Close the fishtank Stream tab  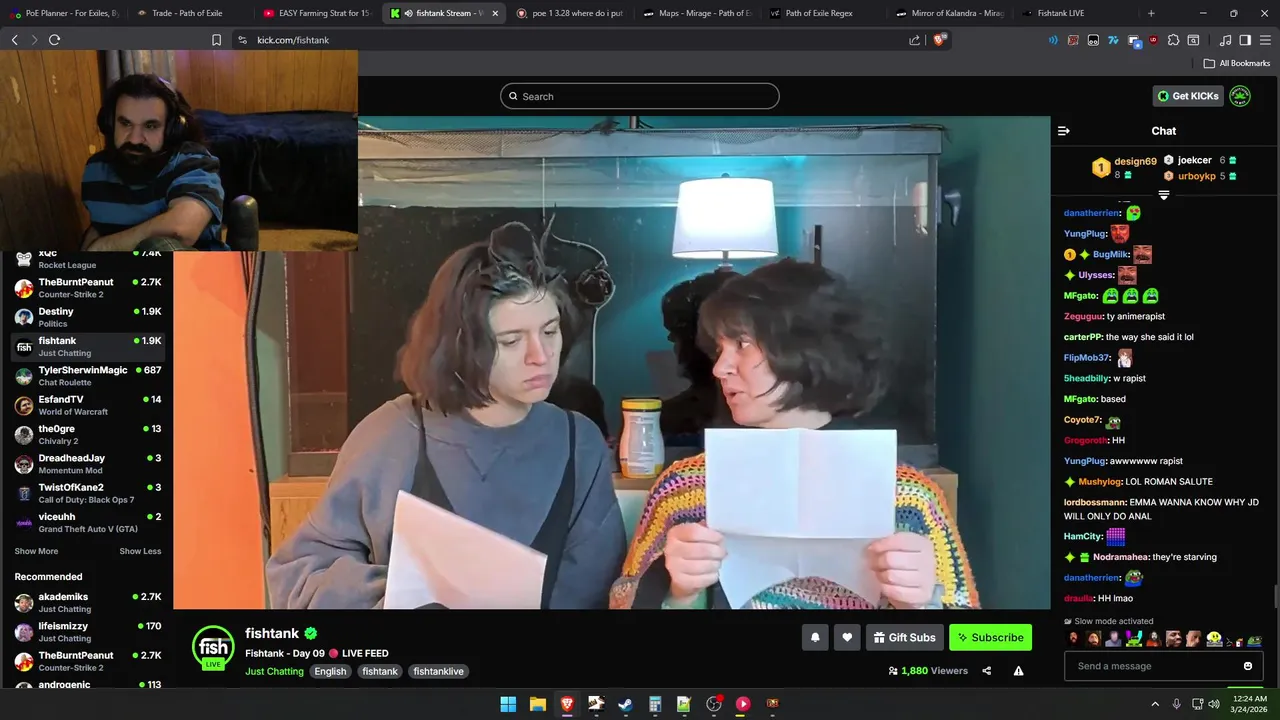tap(495, 13)
